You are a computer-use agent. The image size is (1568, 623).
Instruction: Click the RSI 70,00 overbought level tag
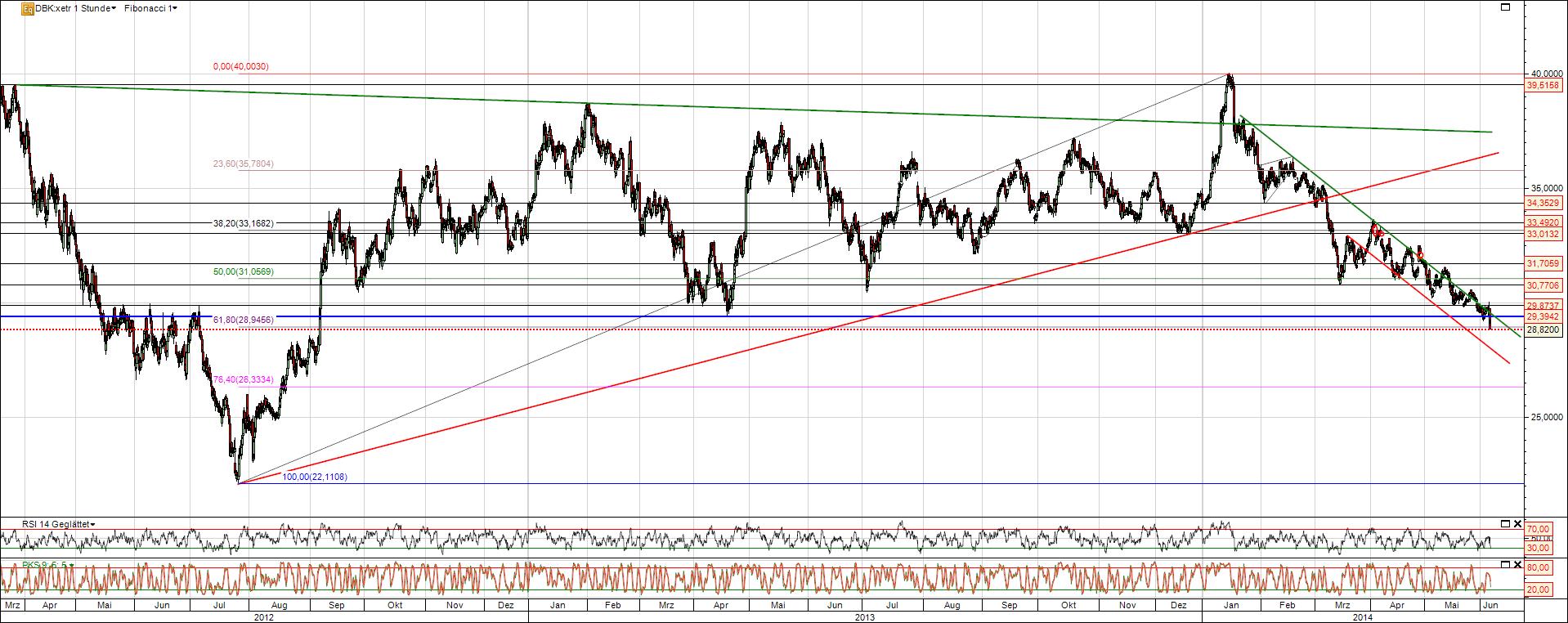pyautogui.click(x=1539, y=530)
